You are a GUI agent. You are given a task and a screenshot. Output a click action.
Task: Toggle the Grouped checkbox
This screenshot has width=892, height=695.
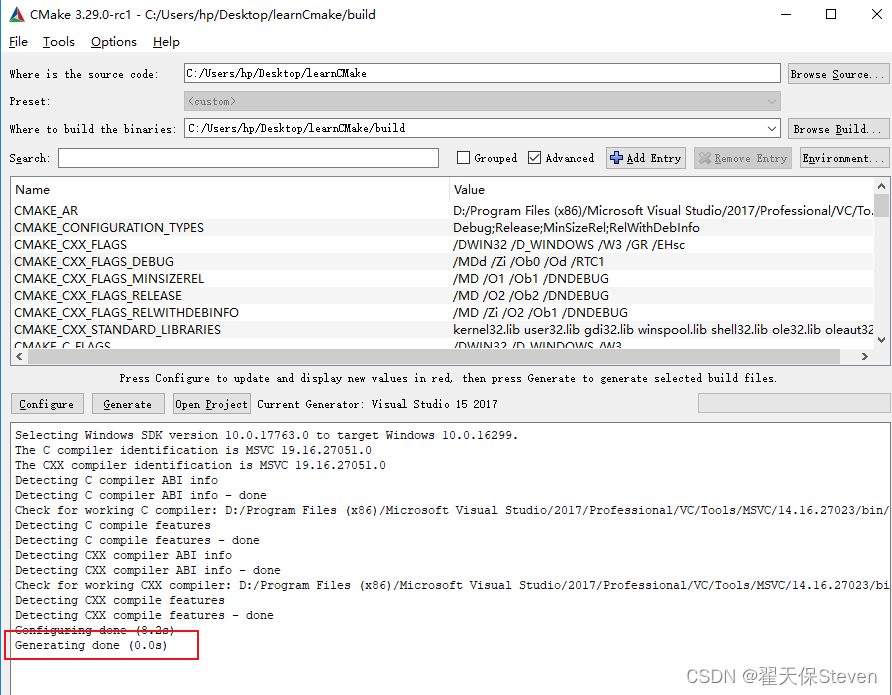pyautogui.click(x=463, y=158)
